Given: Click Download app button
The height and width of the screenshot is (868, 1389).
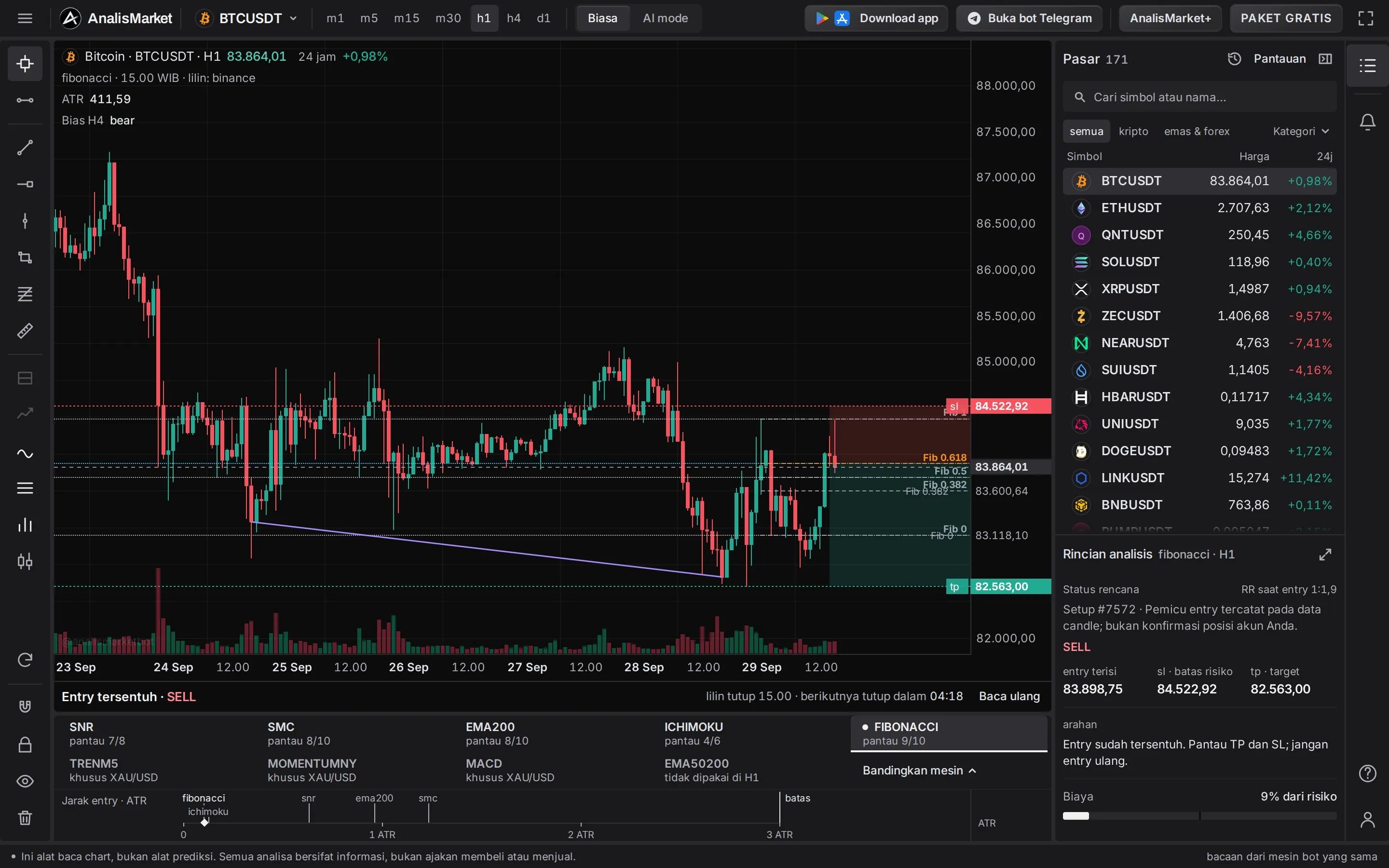Looking at the screenshot, I should tap(876, 18).
